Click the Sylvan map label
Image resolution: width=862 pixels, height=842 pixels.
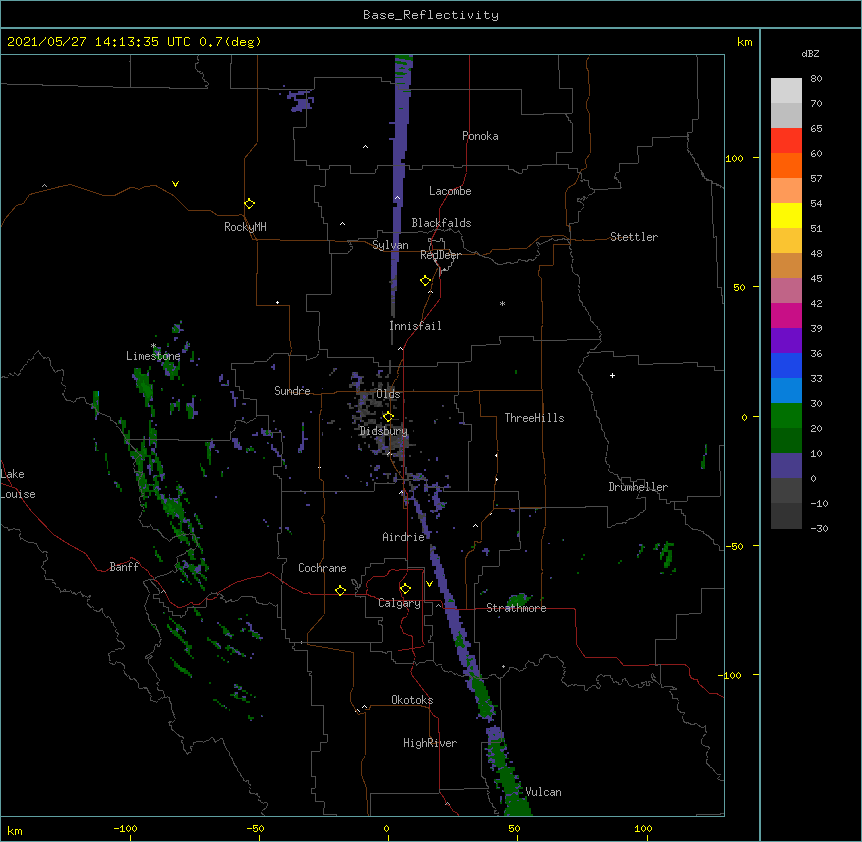[390, 245]
